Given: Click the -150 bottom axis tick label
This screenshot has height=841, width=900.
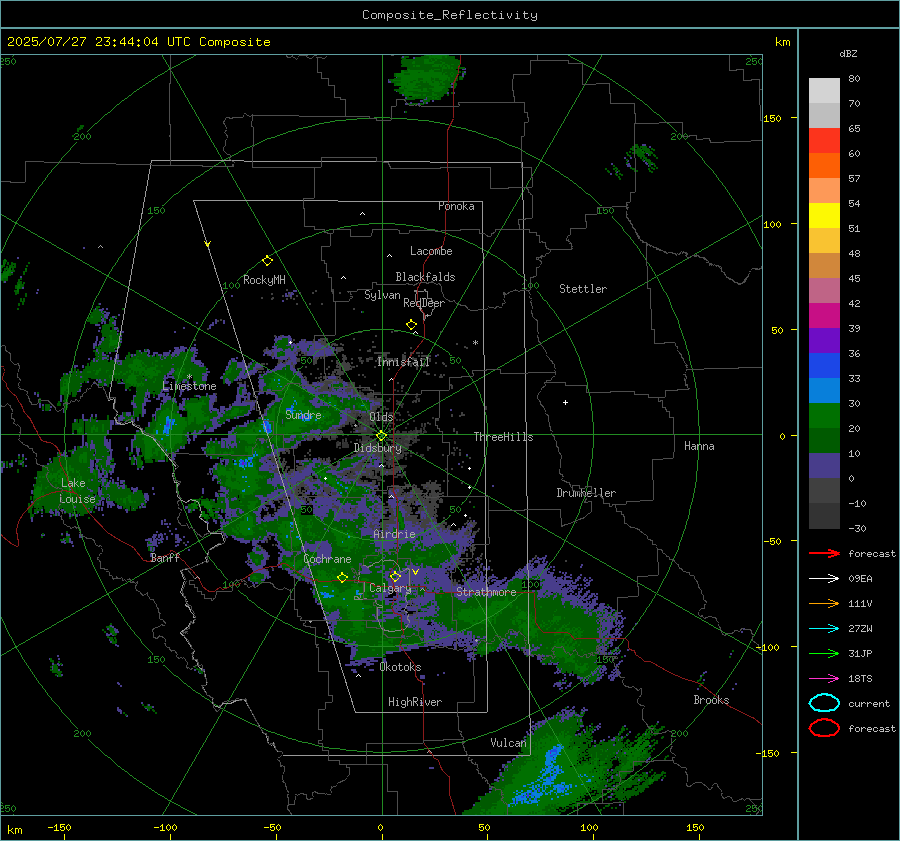Looking at the screenshot, I should tap(59, 827).
